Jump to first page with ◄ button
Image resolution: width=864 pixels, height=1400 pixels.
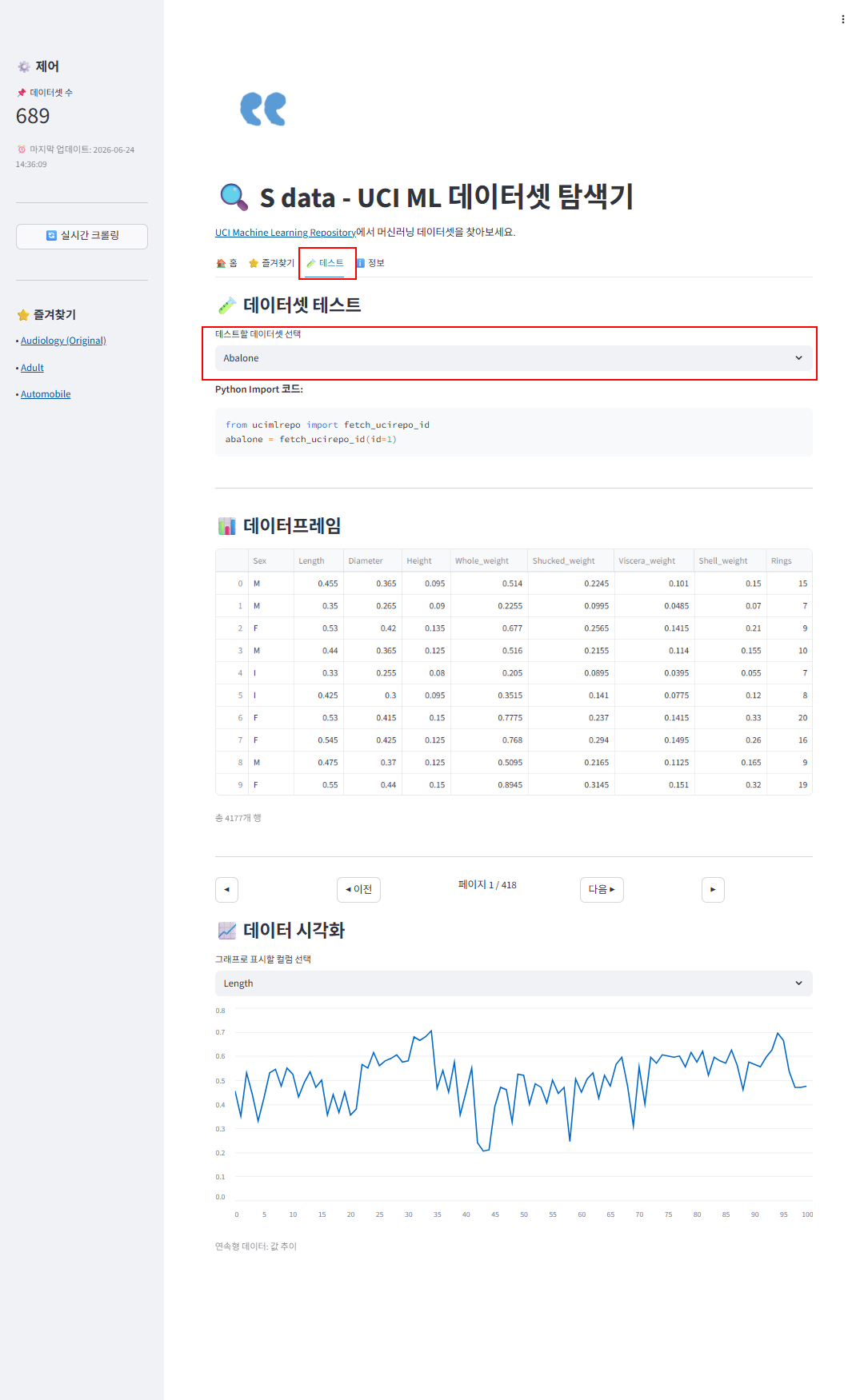point(226,889)
